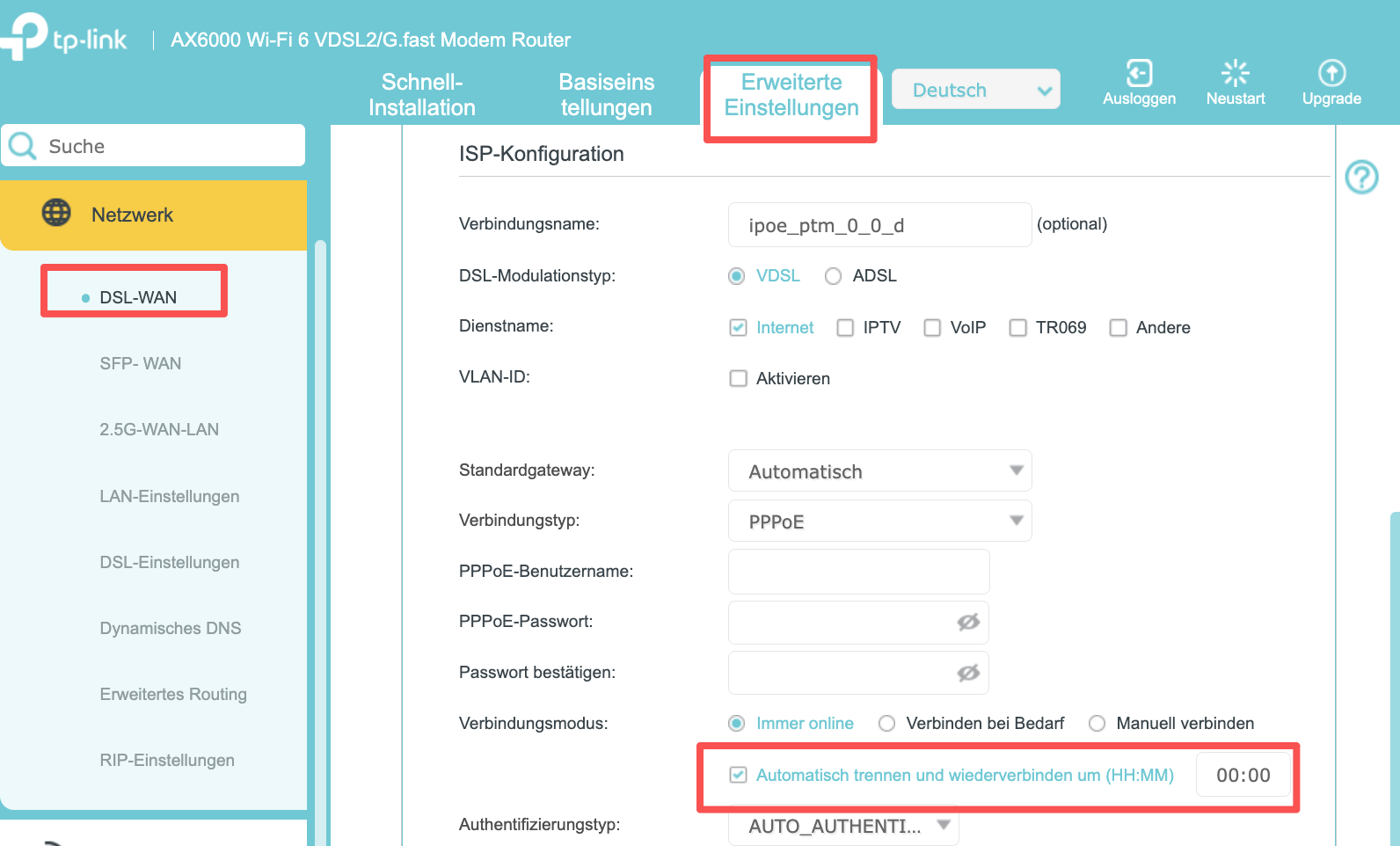Select Manuell verbinden radio button
This screenshot has width=1400, height=846.
click(x=1097, y=723)
